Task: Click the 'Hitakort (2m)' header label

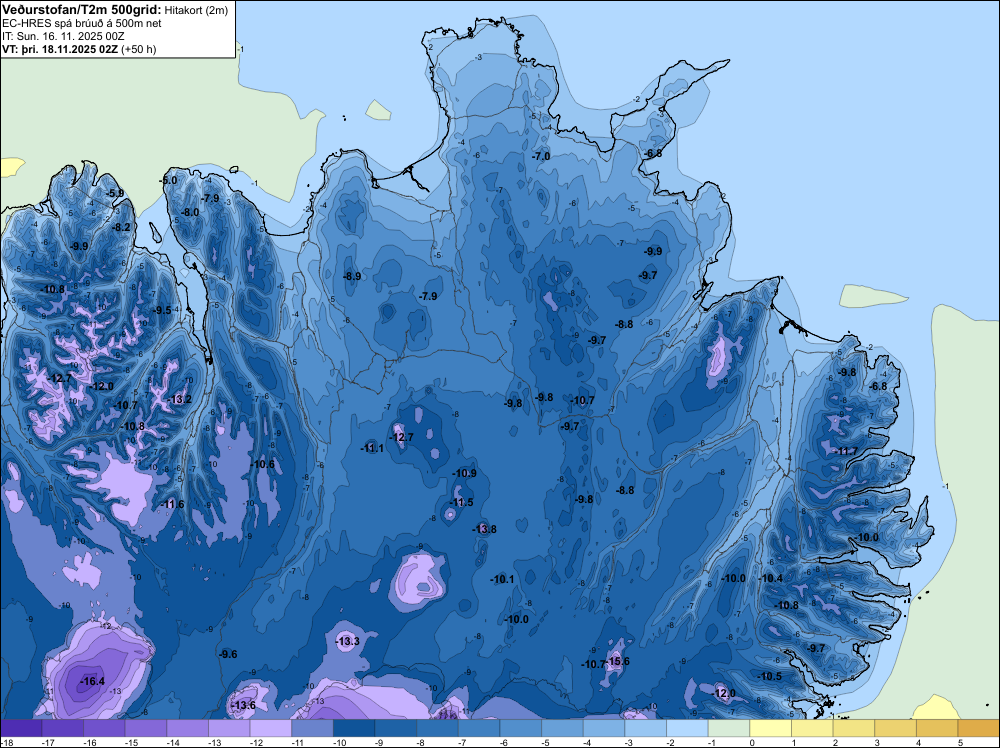Action: (196, 10)
